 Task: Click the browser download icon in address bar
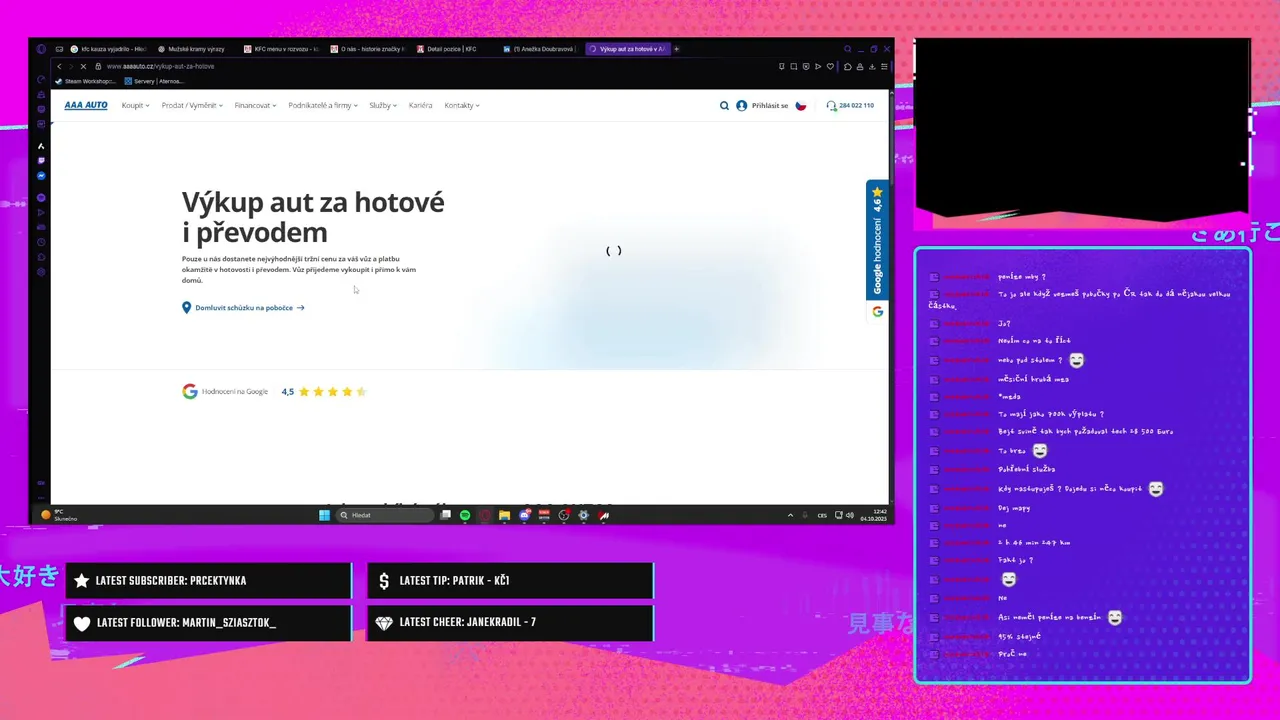pos(872,66)
